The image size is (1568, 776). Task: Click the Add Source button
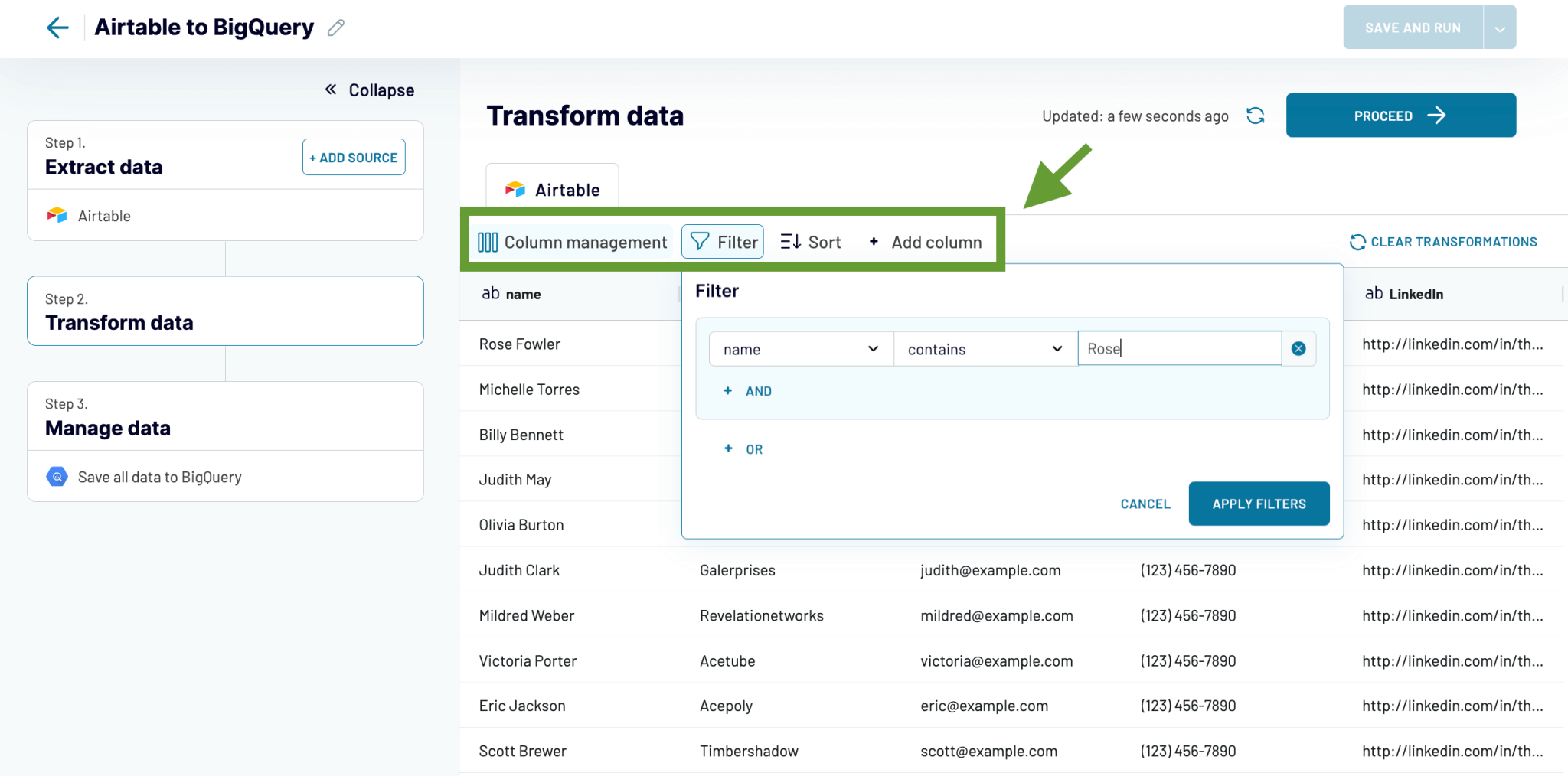353,157
